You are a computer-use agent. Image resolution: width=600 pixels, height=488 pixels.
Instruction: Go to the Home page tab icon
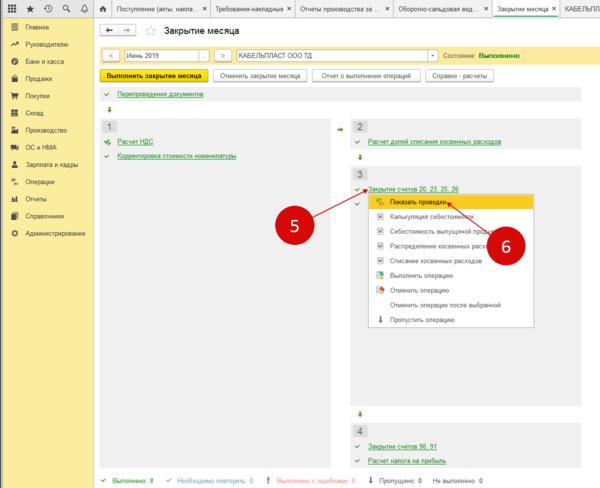(x=103, y=9)
